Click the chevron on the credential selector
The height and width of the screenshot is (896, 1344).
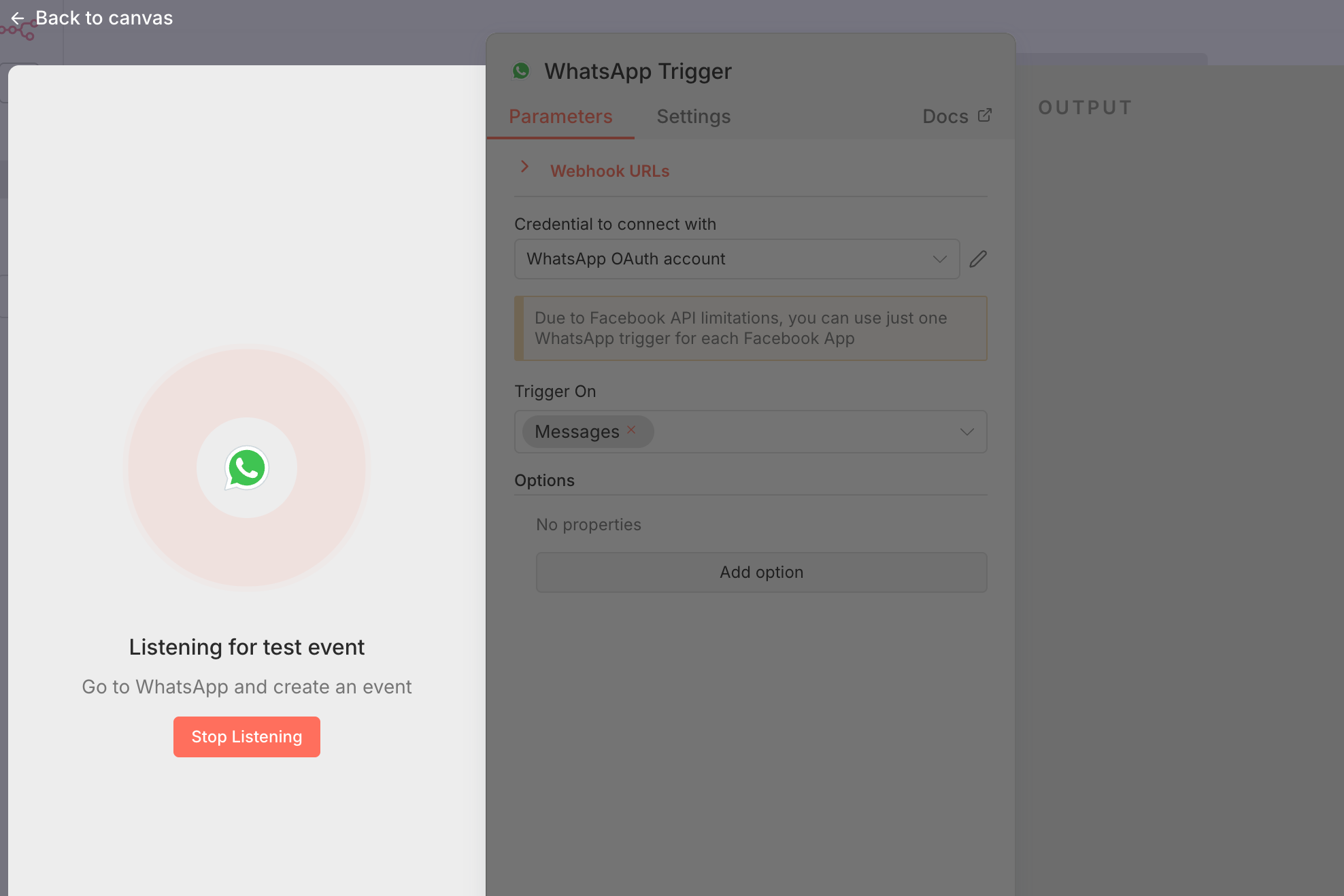pos(941,259)
